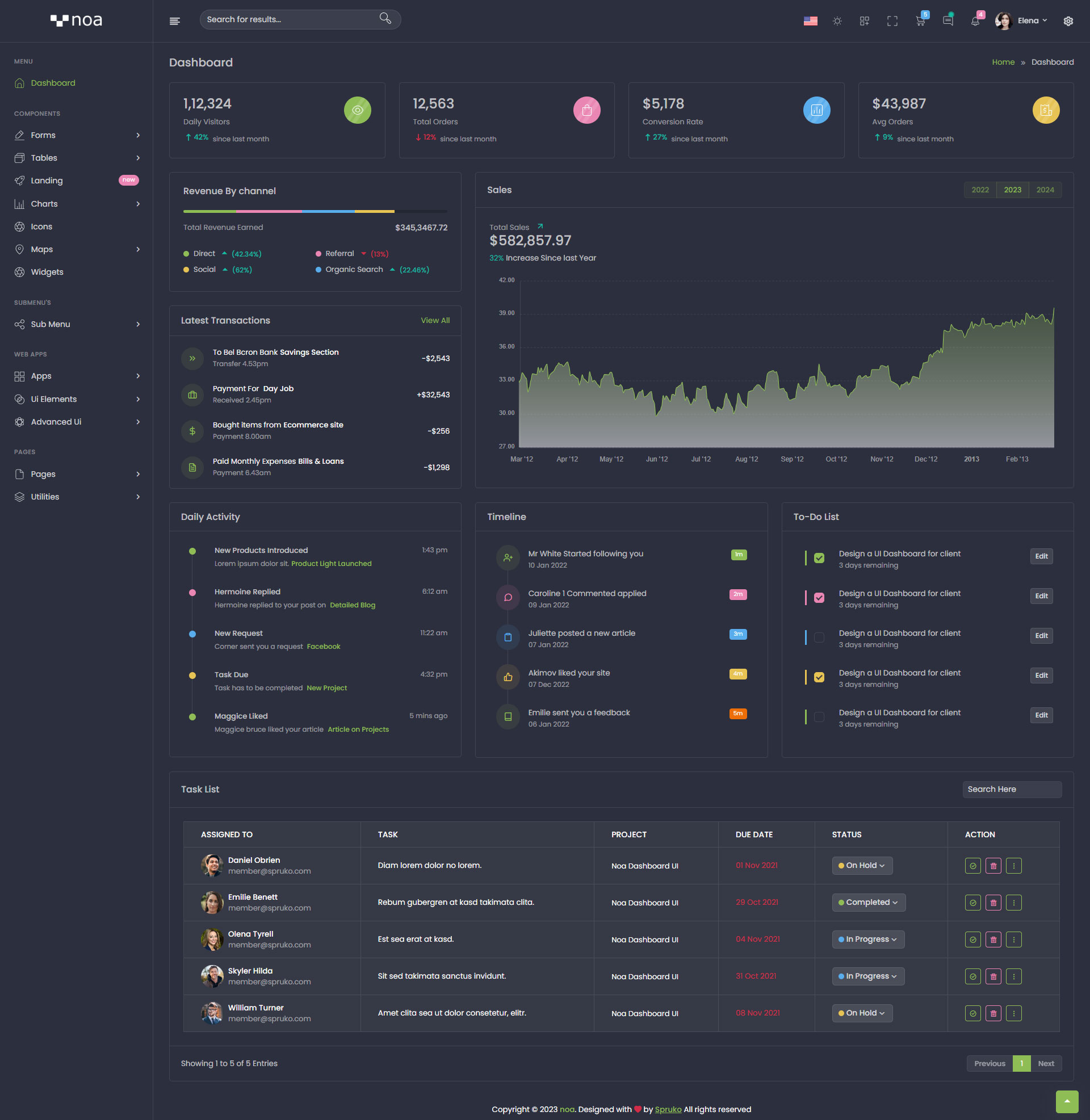
Task: Click the Task List Search Here field
Action: (1011, 789)
